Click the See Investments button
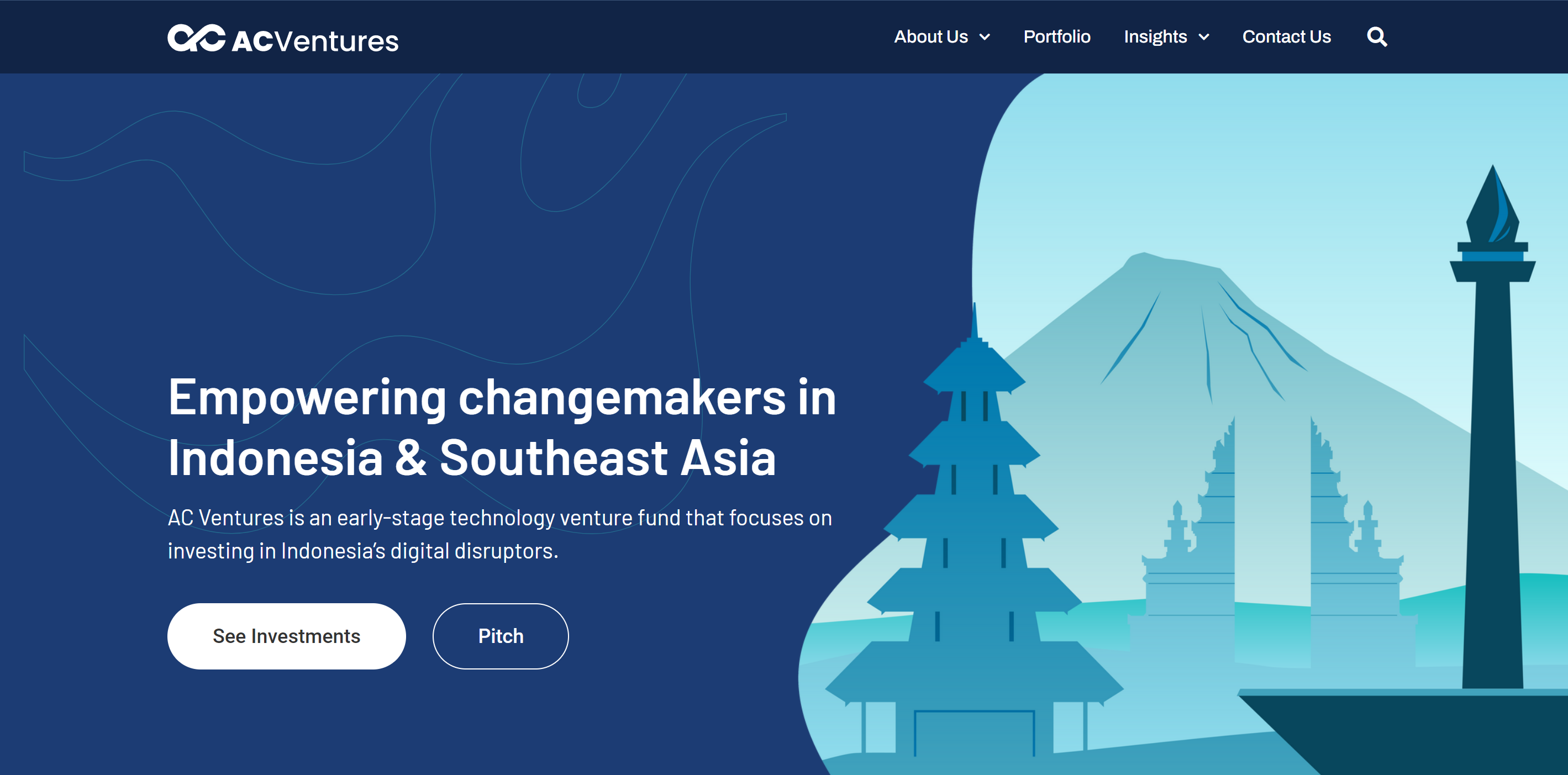This screenshot has height=775, width=1568. [287, 636]
